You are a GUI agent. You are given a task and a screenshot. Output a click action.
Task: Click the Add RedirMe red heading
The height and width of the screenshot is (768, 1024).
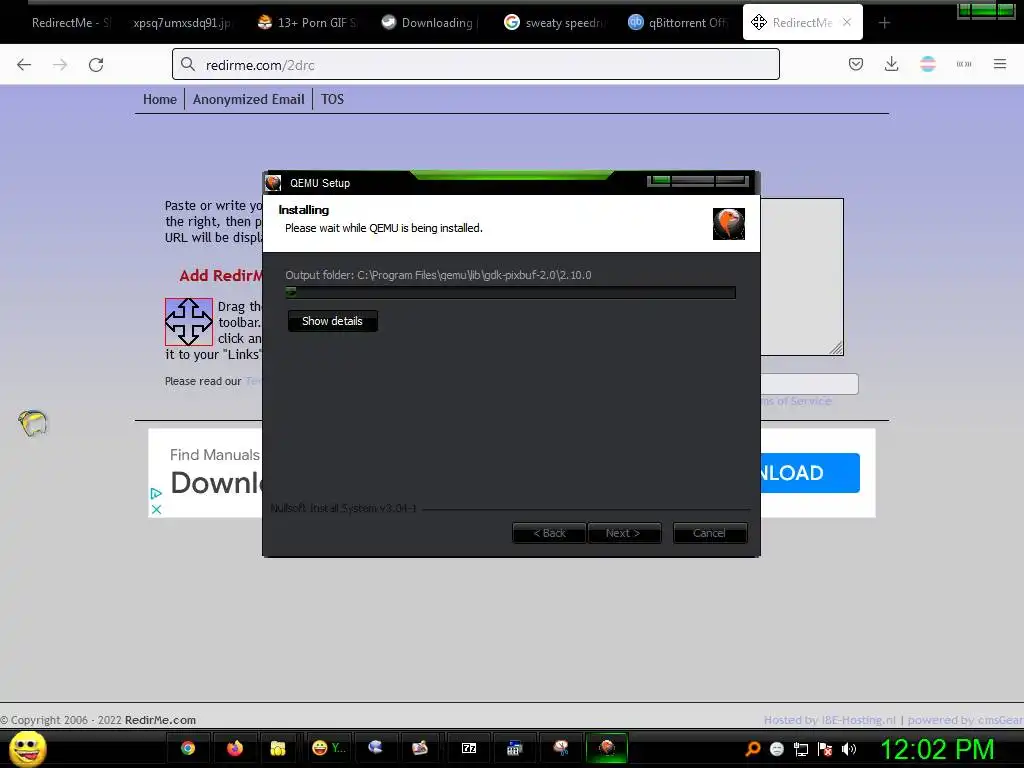tap(221, 276)
